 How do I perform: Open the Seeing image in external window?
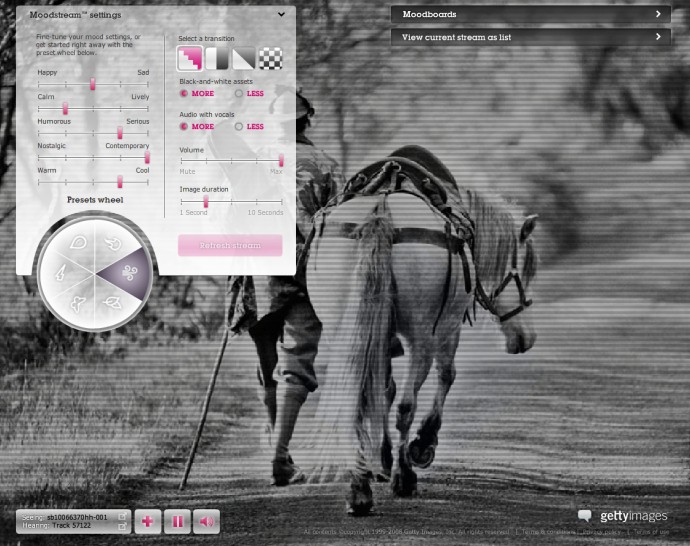(x=123, y=516)
